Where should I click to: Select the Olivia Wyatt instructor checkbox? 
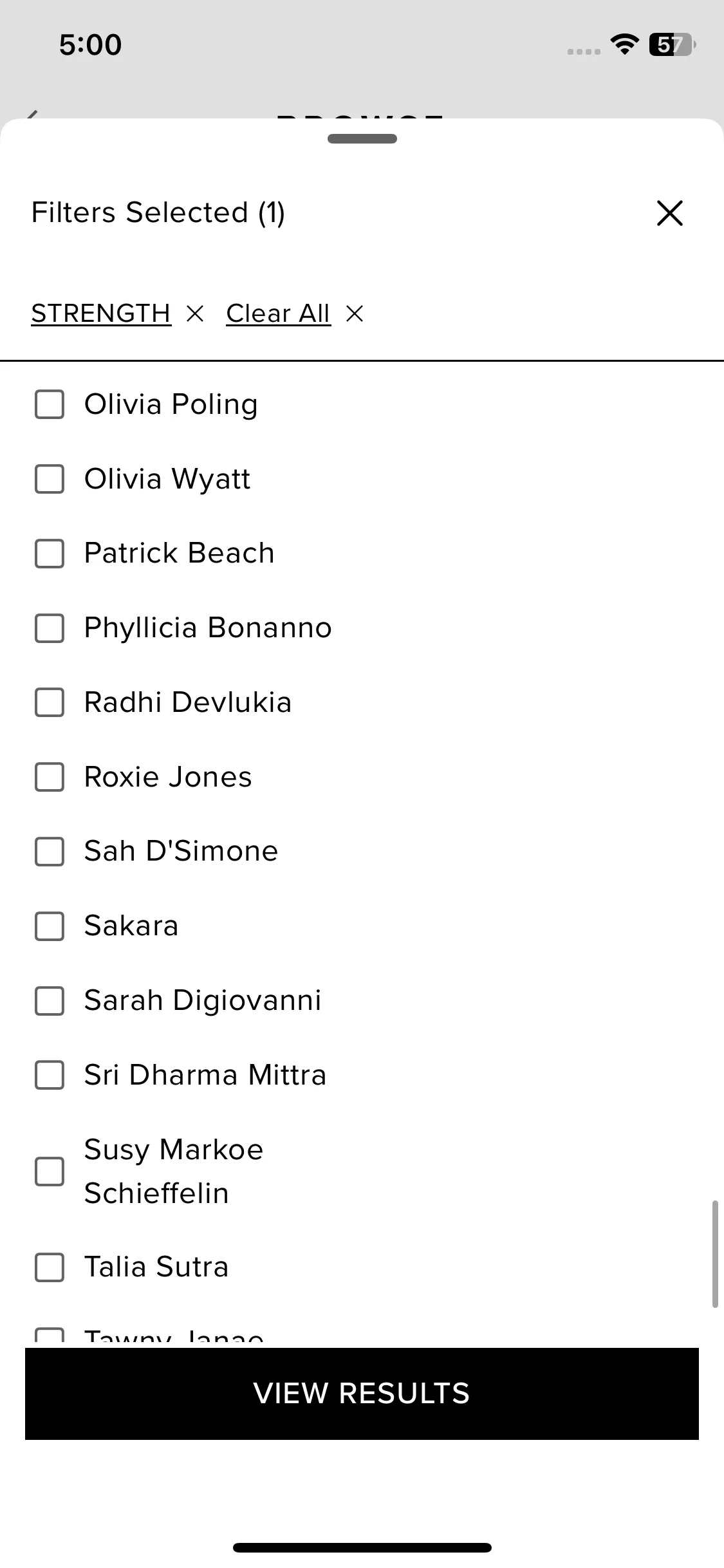point(50,479)
